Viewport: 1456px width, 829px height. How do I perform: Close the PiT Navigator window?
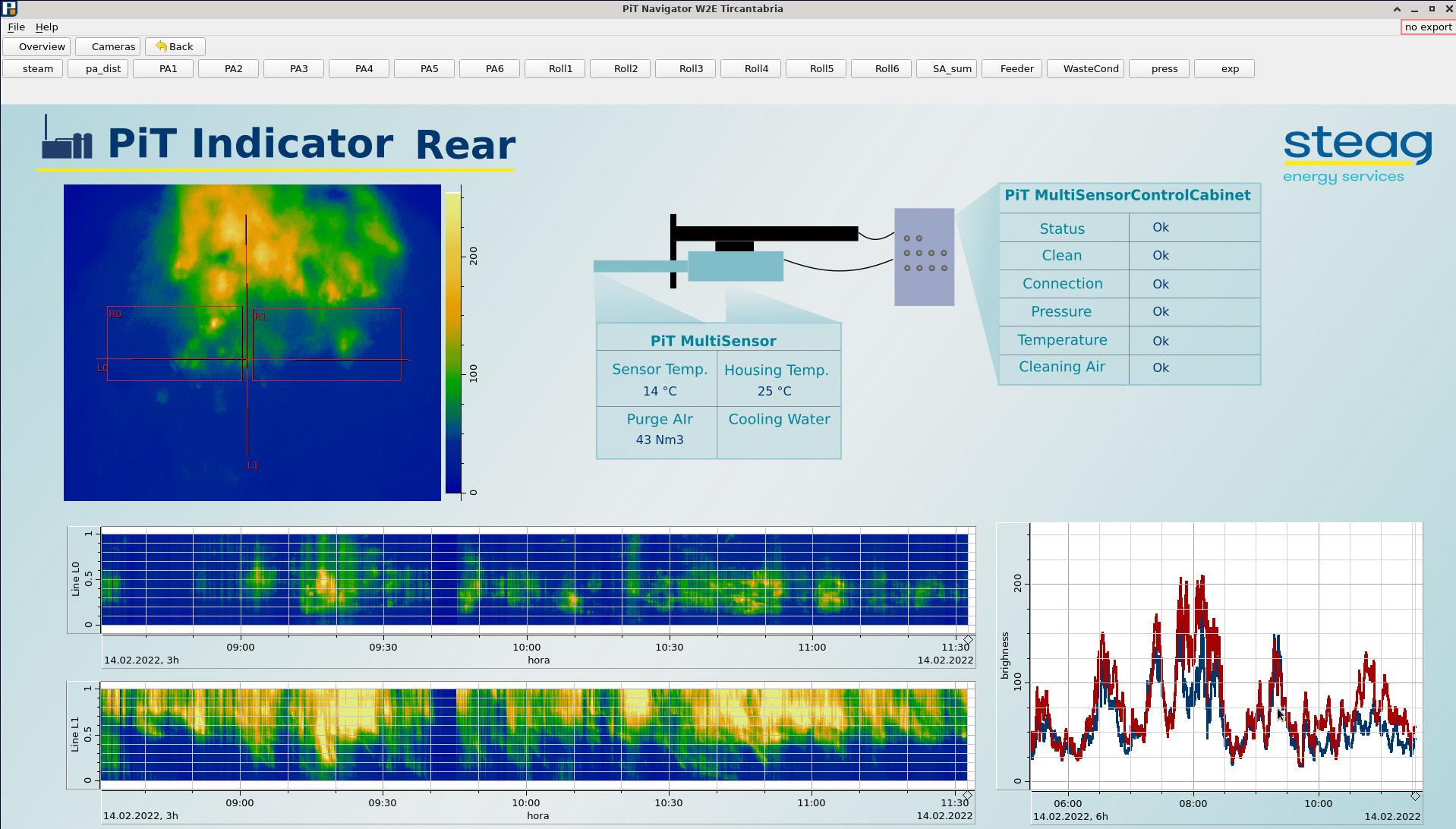click(x=1448, y=9)
